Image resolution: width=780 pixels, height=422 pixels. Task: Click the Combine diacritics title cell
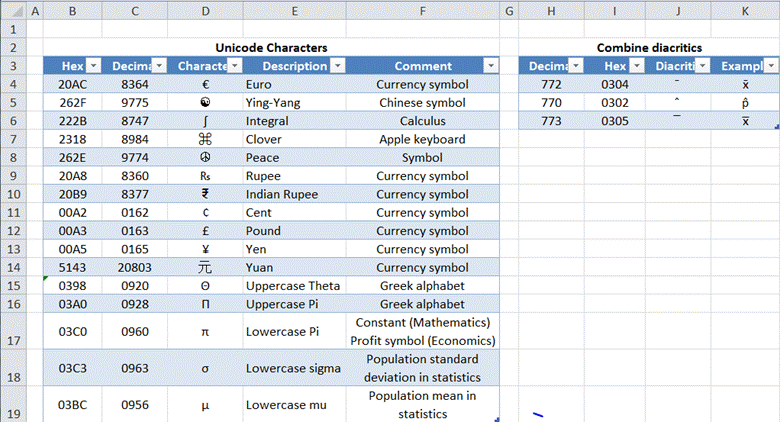pyautogui.click(x=648, y=47)
